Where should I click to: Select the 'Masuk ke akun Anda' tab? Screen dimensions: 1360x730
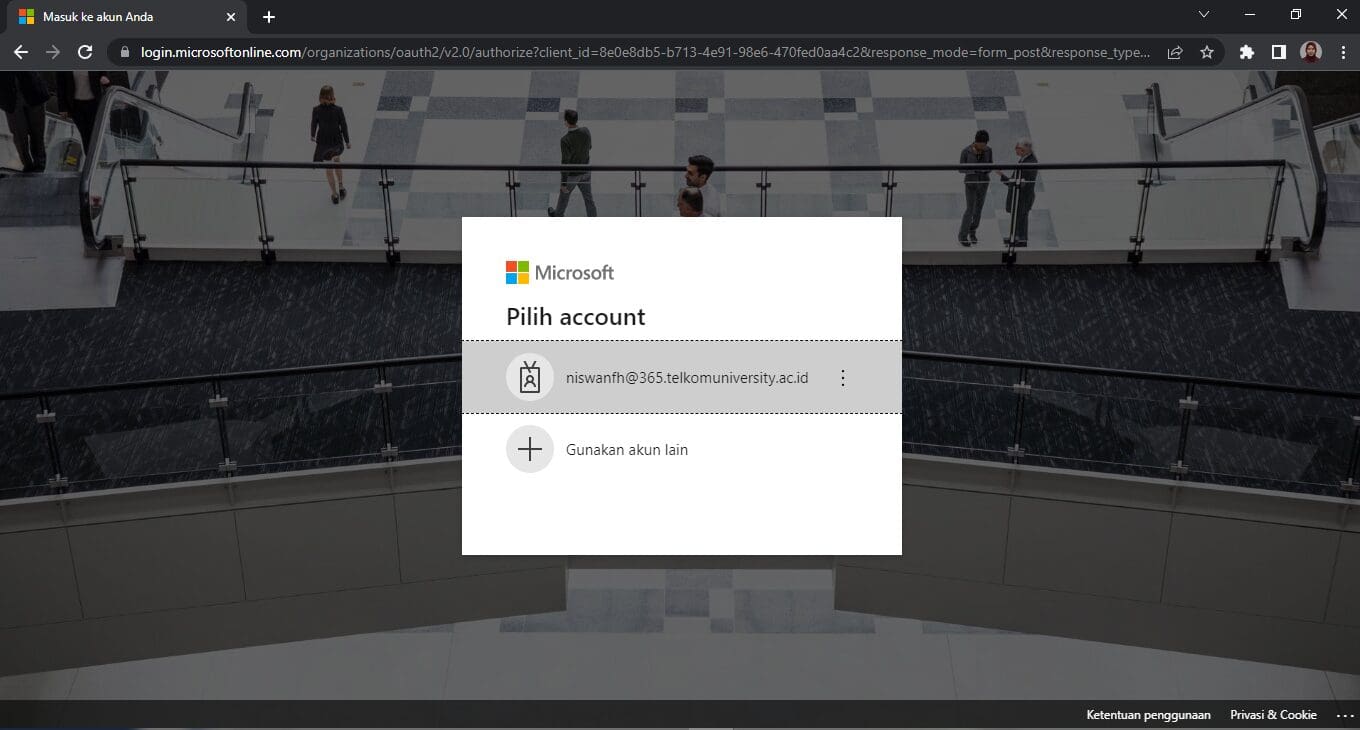click(x=127, y=17)
